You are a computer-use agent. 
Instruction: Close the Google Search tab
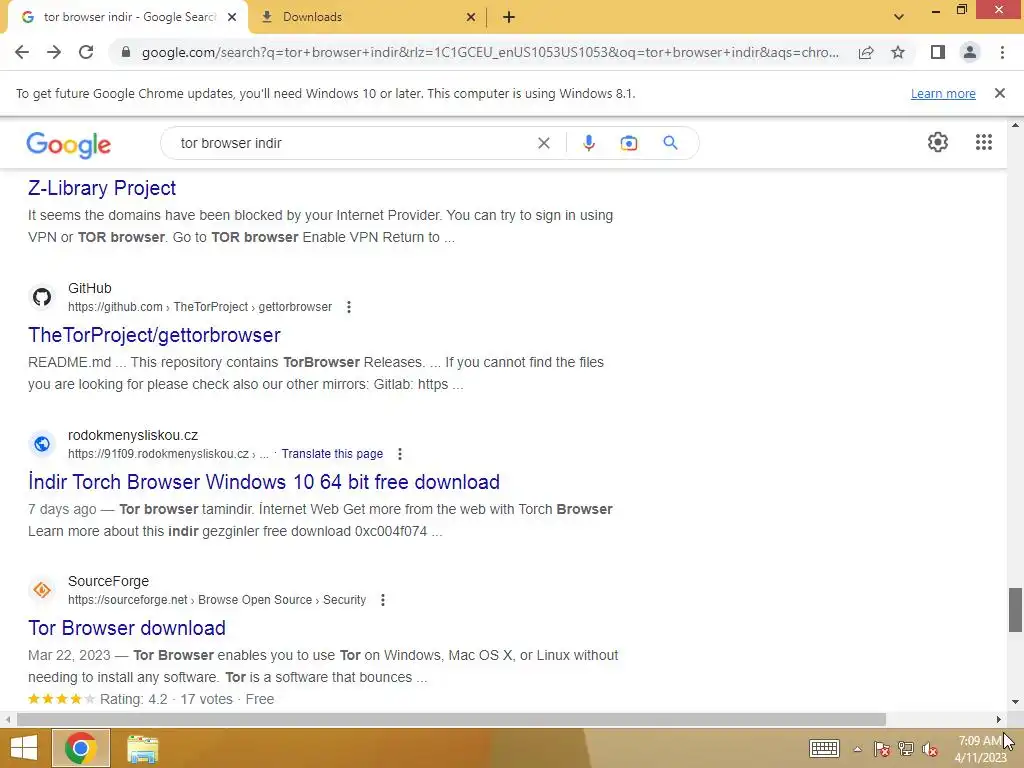(x=232, y=17)
